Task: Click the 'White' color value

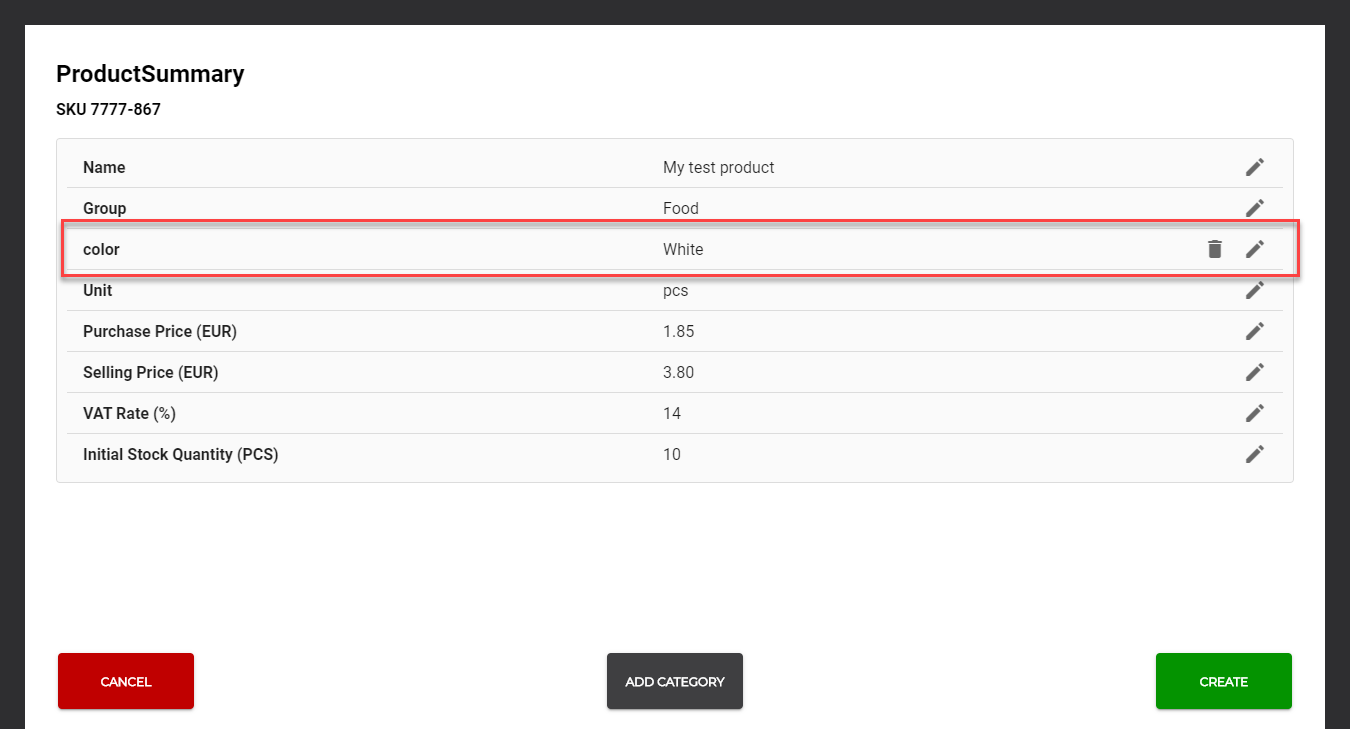Action: [x=683, y=250]
